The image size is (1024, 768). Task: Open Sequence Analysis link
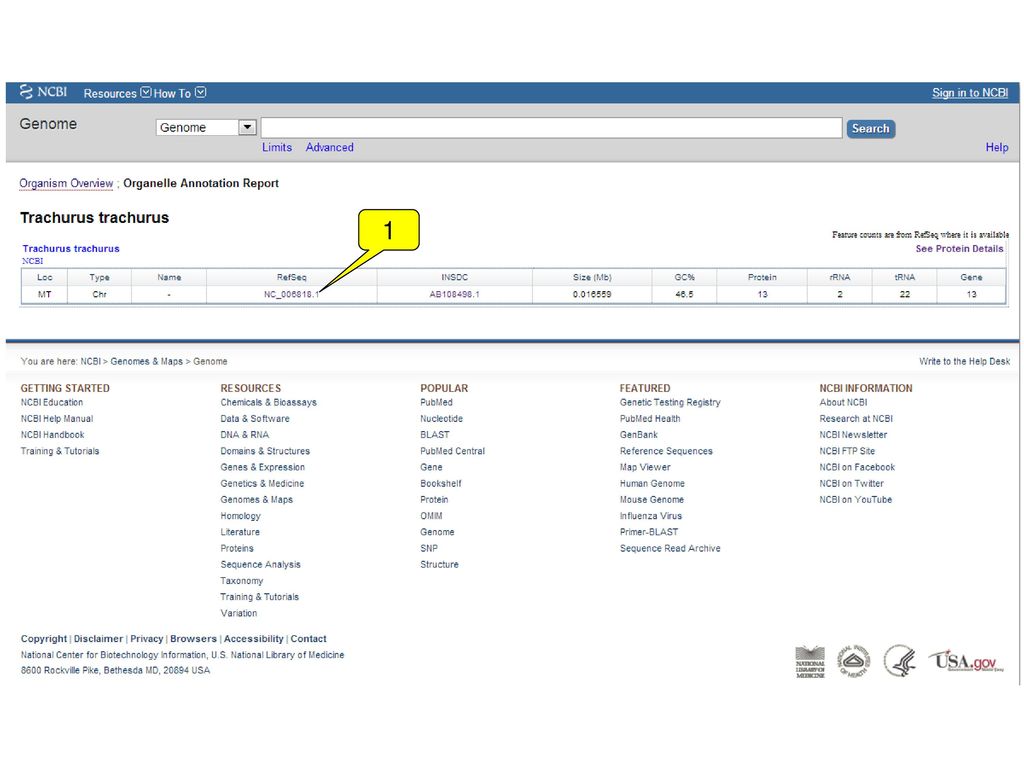(x=261, y=565)
